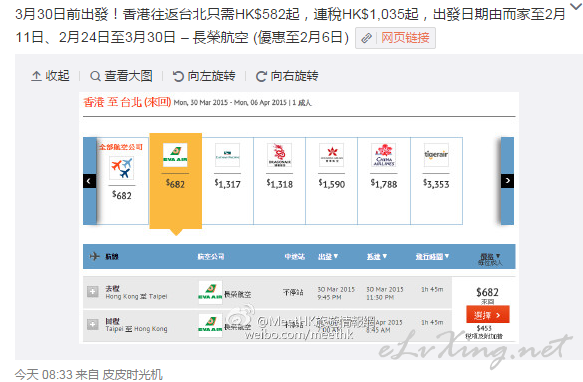Click the 今天 08:33 post timestamp
583x382 pixels.
43,375
